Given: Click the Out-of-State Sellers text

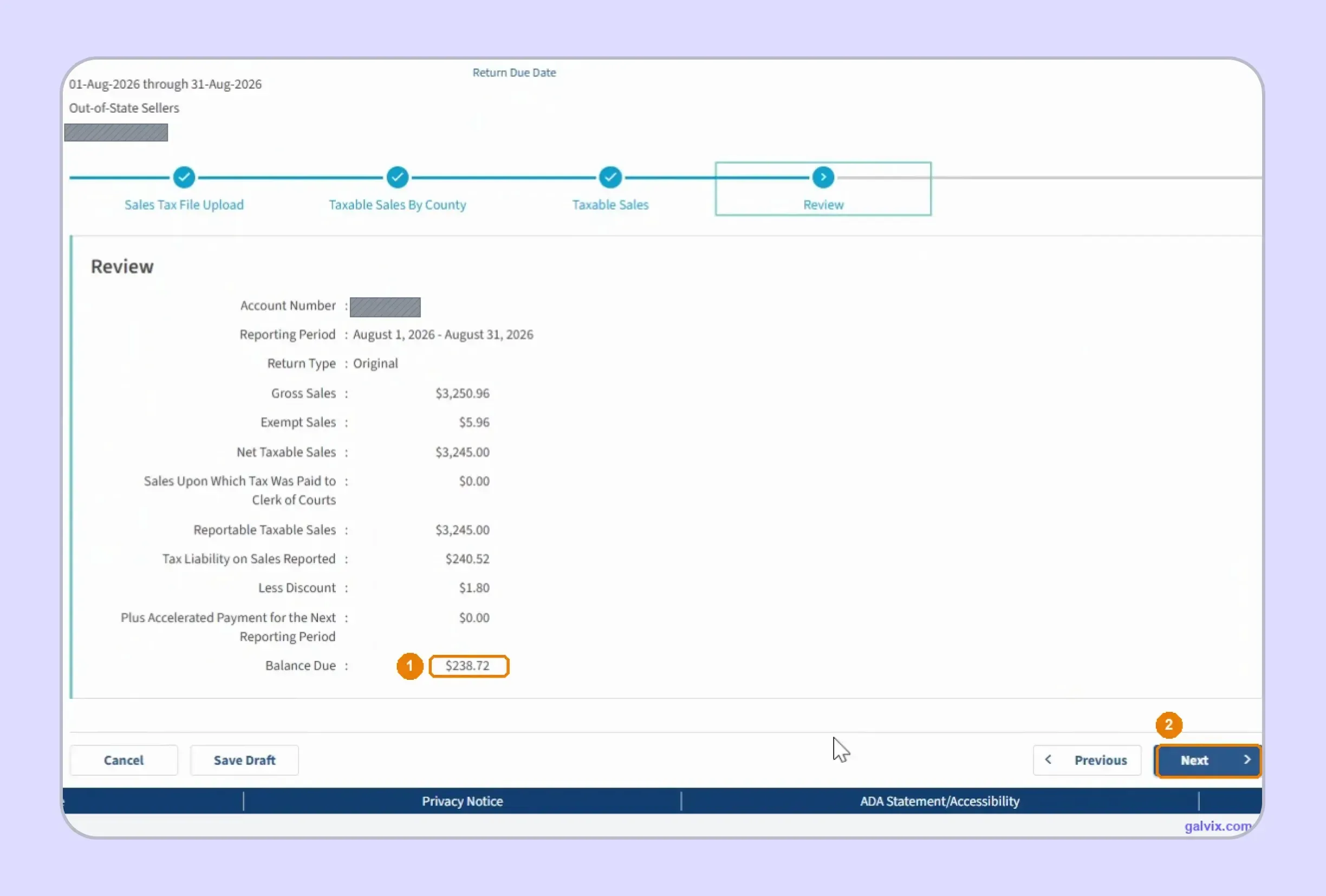Looking at the screenshot, I should point(124,108).
